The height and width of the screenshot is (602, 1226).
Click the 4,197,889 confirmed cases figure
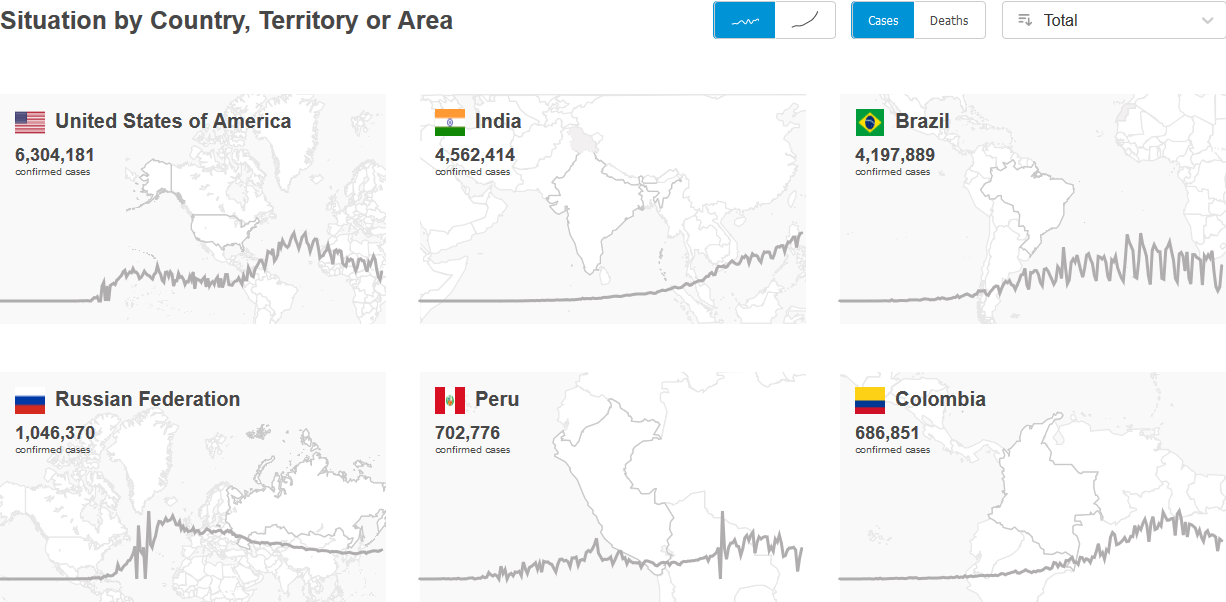(x=895, y=155)
